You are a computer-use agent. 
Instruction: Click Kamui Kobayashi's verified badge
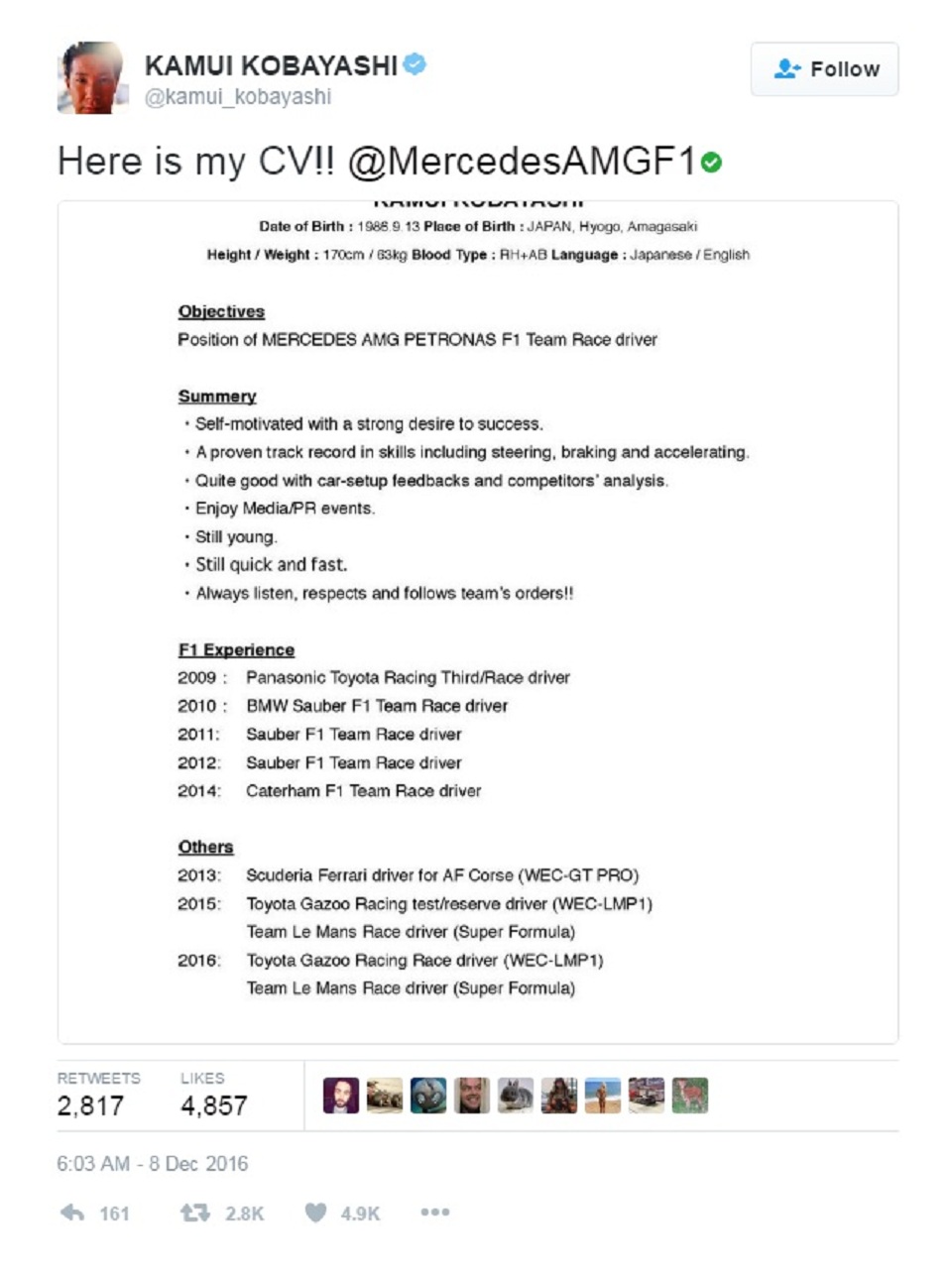coord(416,65)
